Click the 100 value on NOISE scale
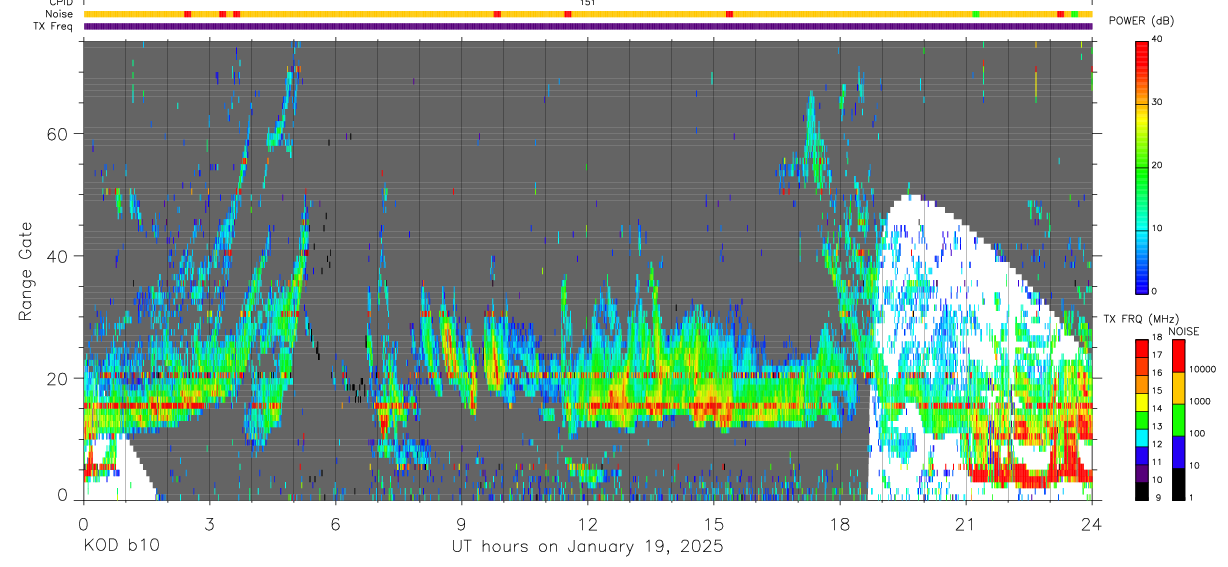Viewport: 1228px width, 567px height. (x=1199, y=433)
